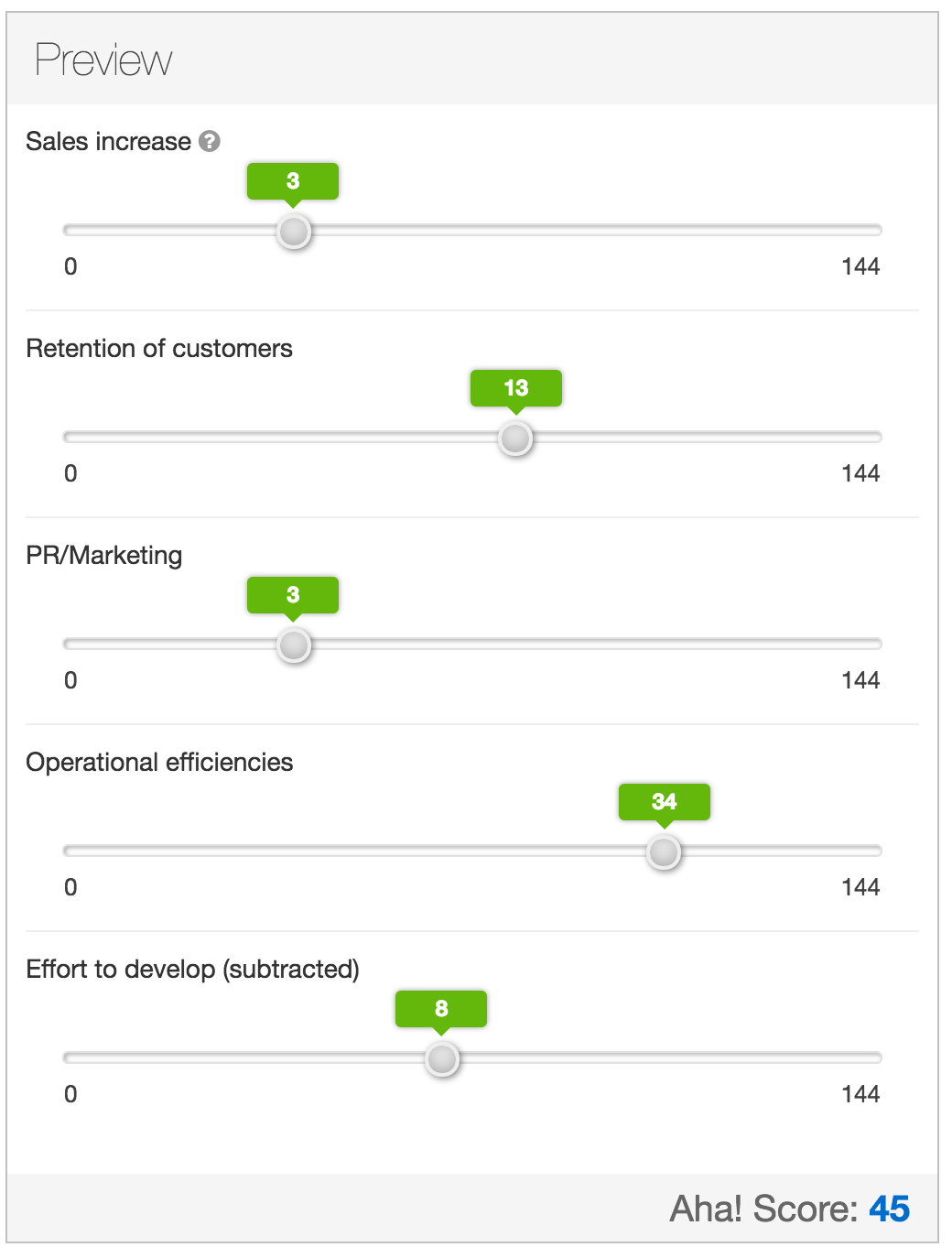Image resolution: width=952 pixels, height=1258 pixels.
Task: Click the Retention of customers slider handle
Action: [515, 439]
